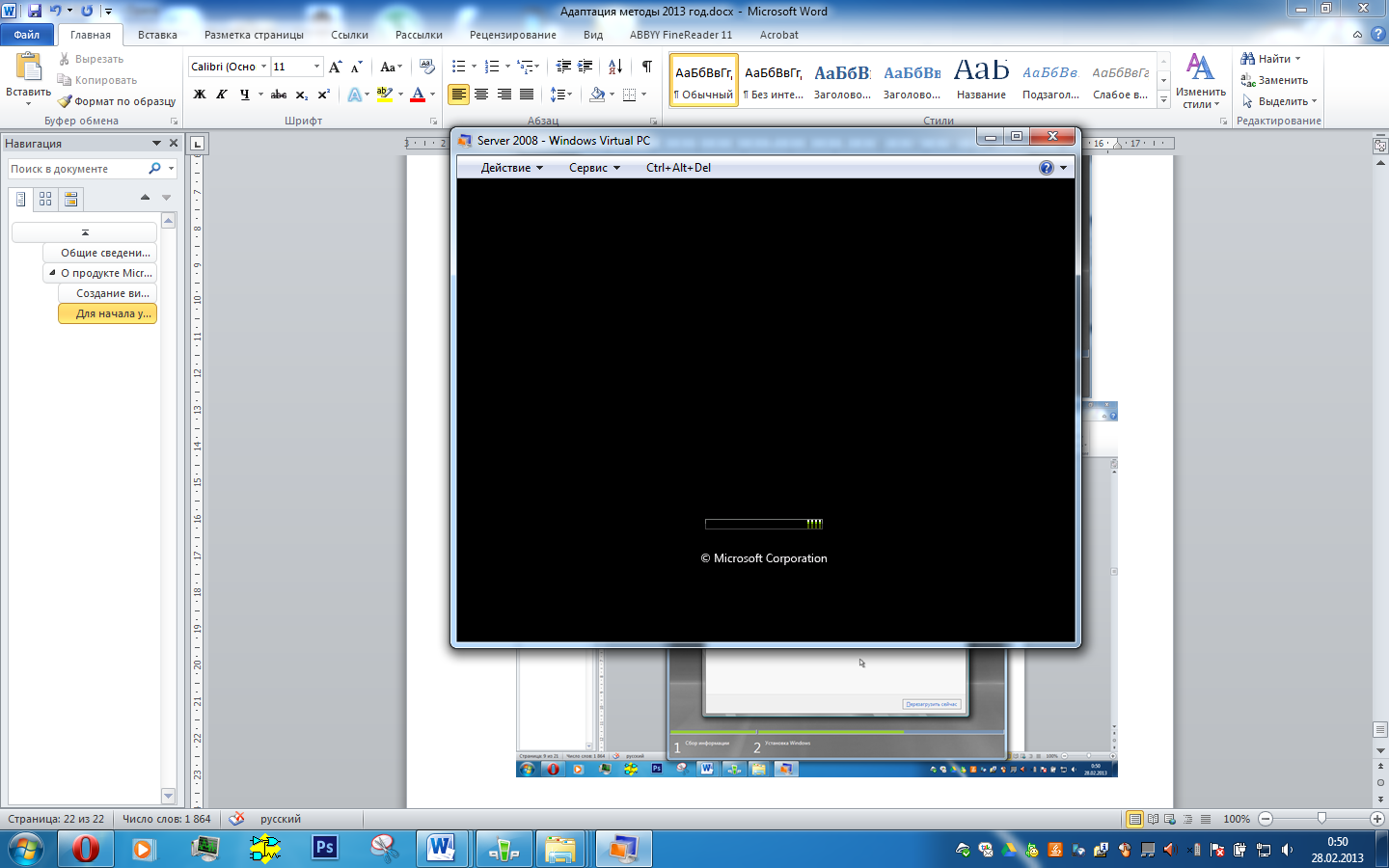Pick font color swatch button
The image size is (1389, 868).
(418, 95)
